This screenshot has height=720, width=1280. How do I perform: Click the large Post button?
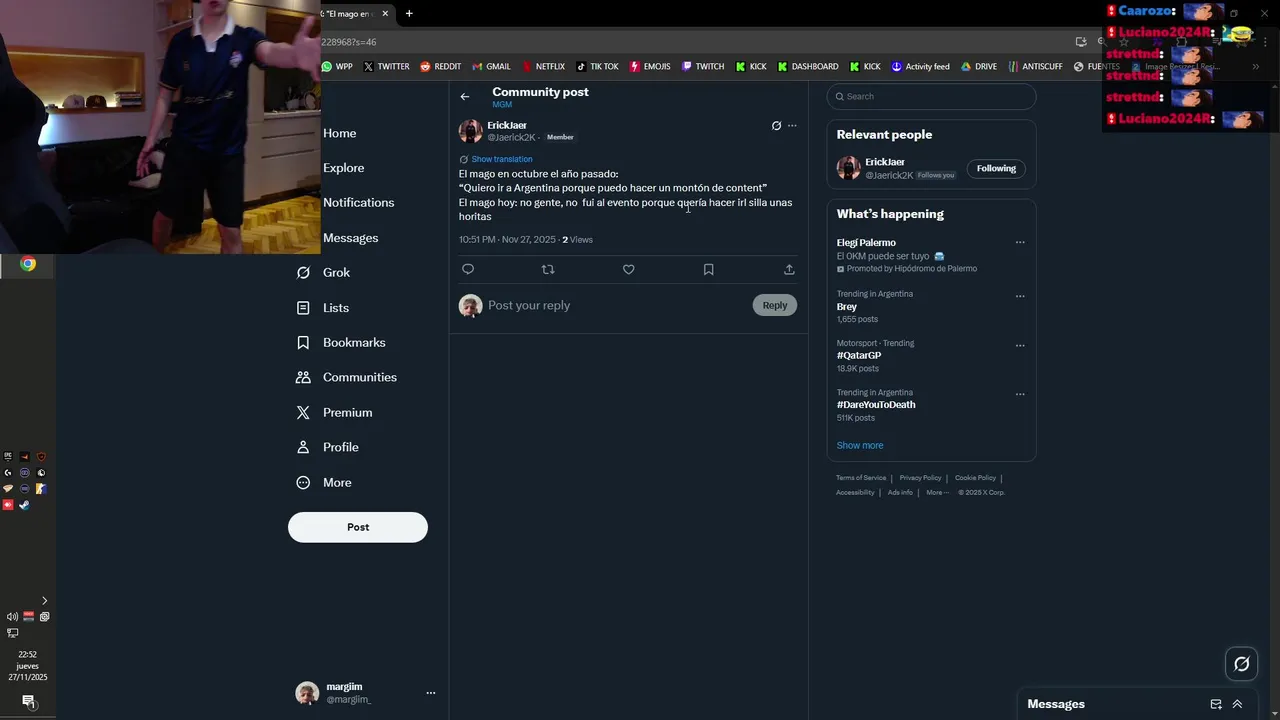click(358, 527)
